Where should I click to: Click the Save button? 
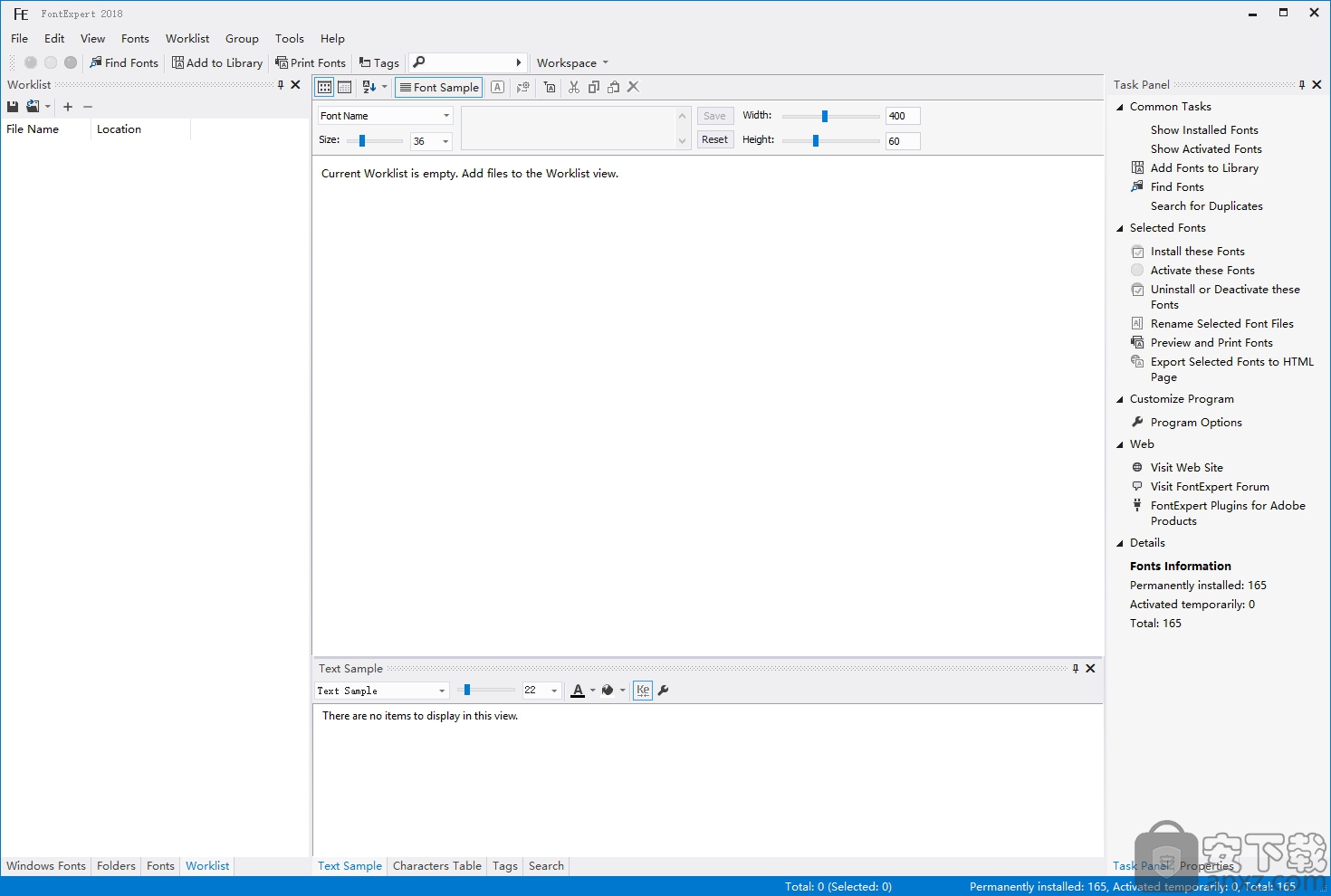click(715, 116)
